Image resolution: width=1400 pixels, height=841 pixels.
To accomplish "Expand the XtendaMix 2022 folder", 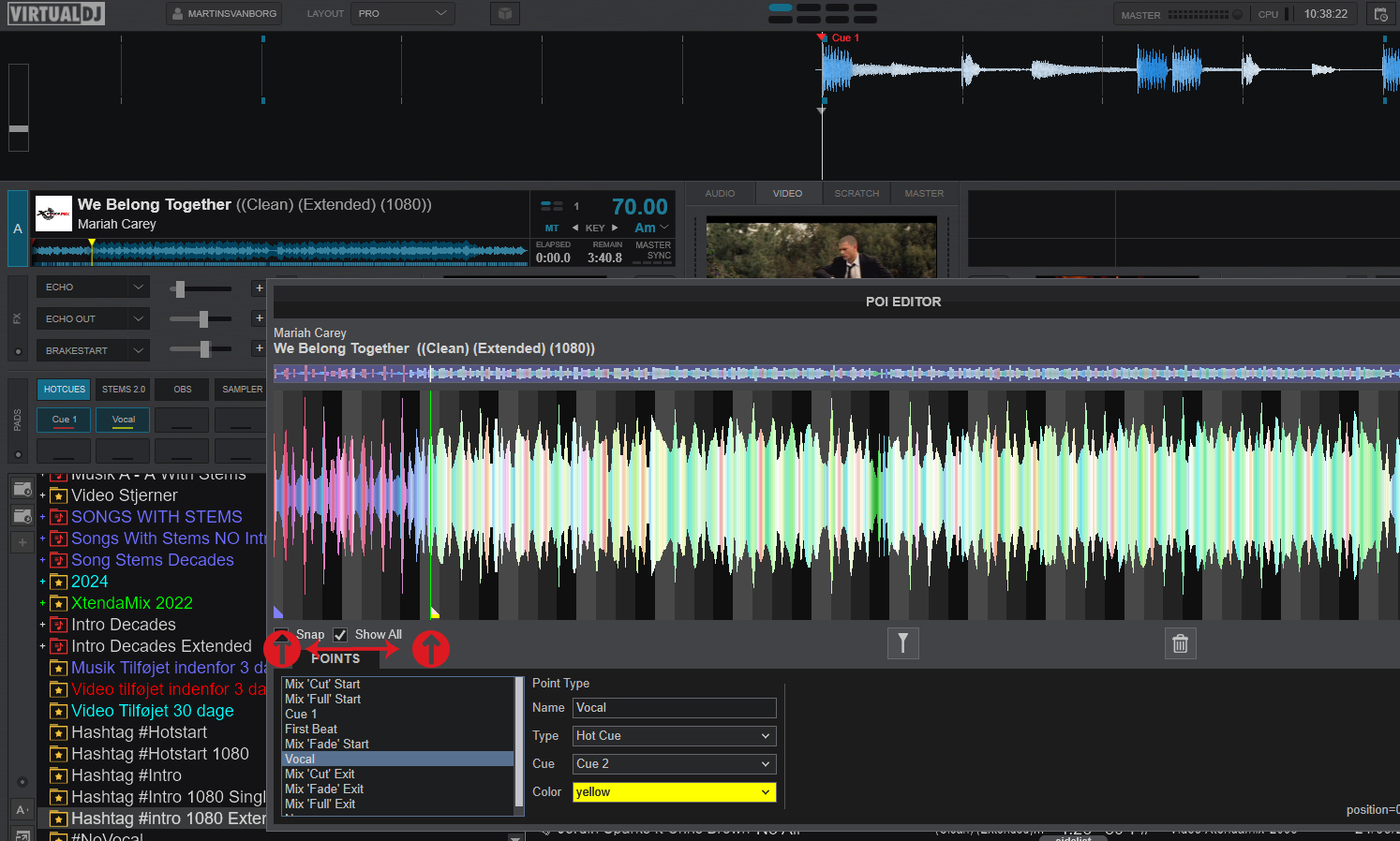I will 42,603.
